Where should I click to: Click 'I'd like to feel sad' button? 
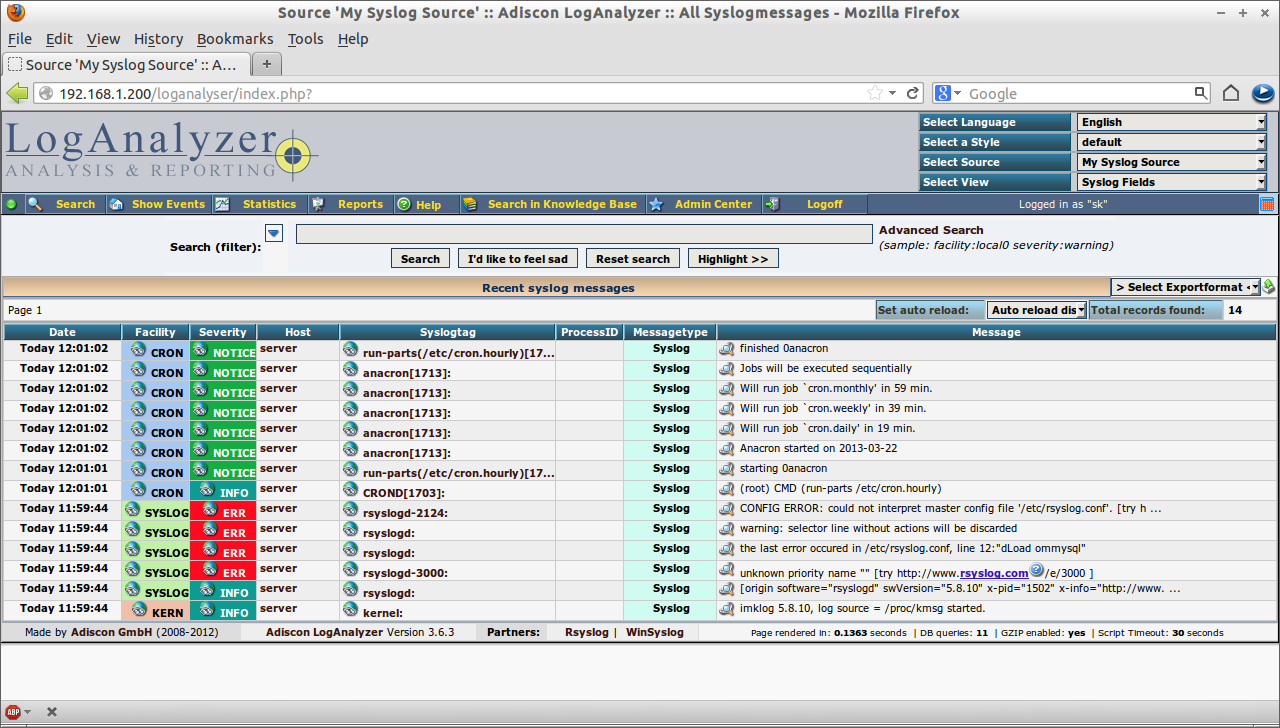(x=518, y=259)
